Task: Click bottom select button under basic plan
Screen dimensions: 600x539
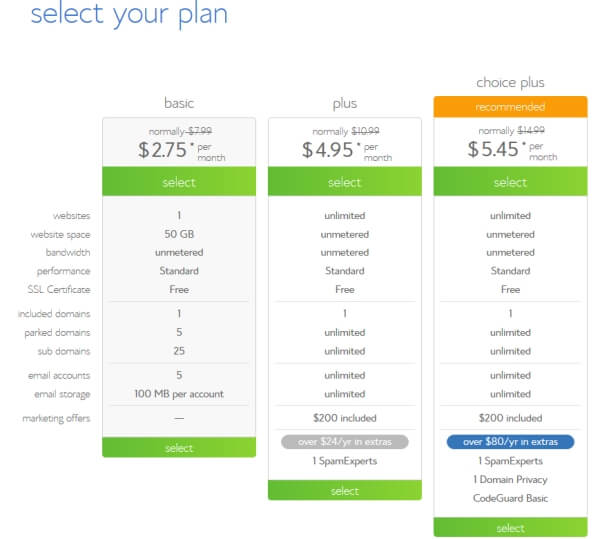Action: [x=179, y=448]
